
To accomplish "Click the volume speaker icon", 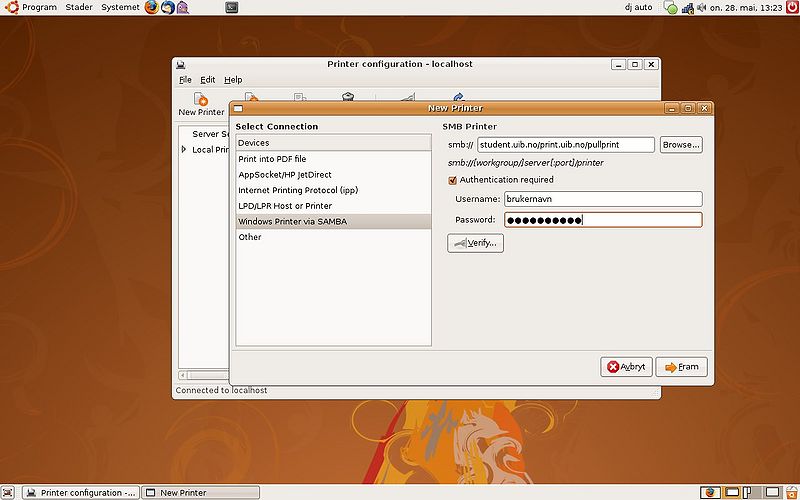I will pyautogui.click(x=702, y=8).
